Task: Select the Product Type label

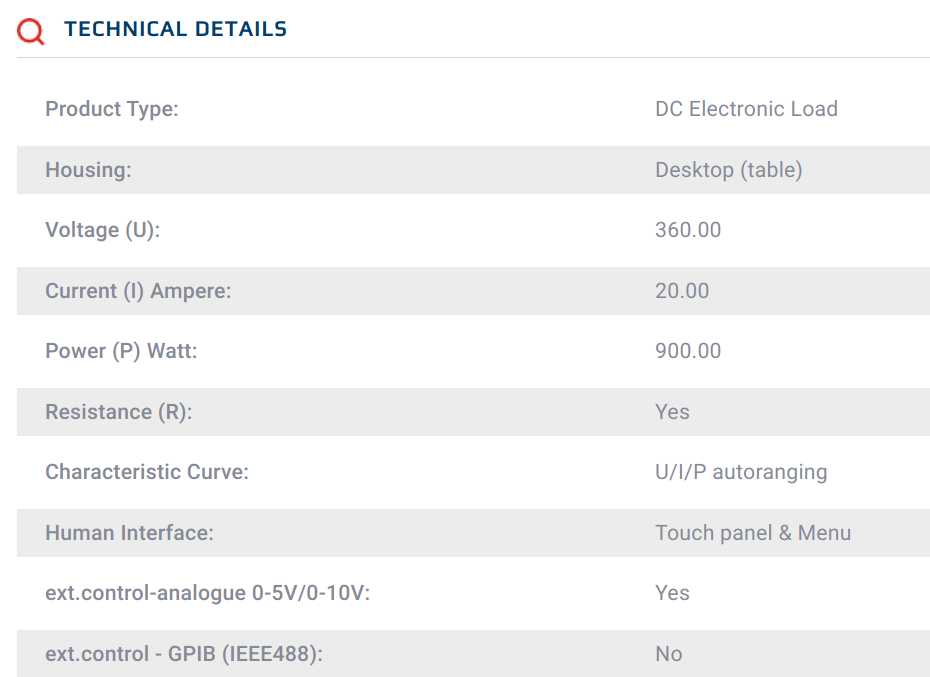Action: pos(112,109)
